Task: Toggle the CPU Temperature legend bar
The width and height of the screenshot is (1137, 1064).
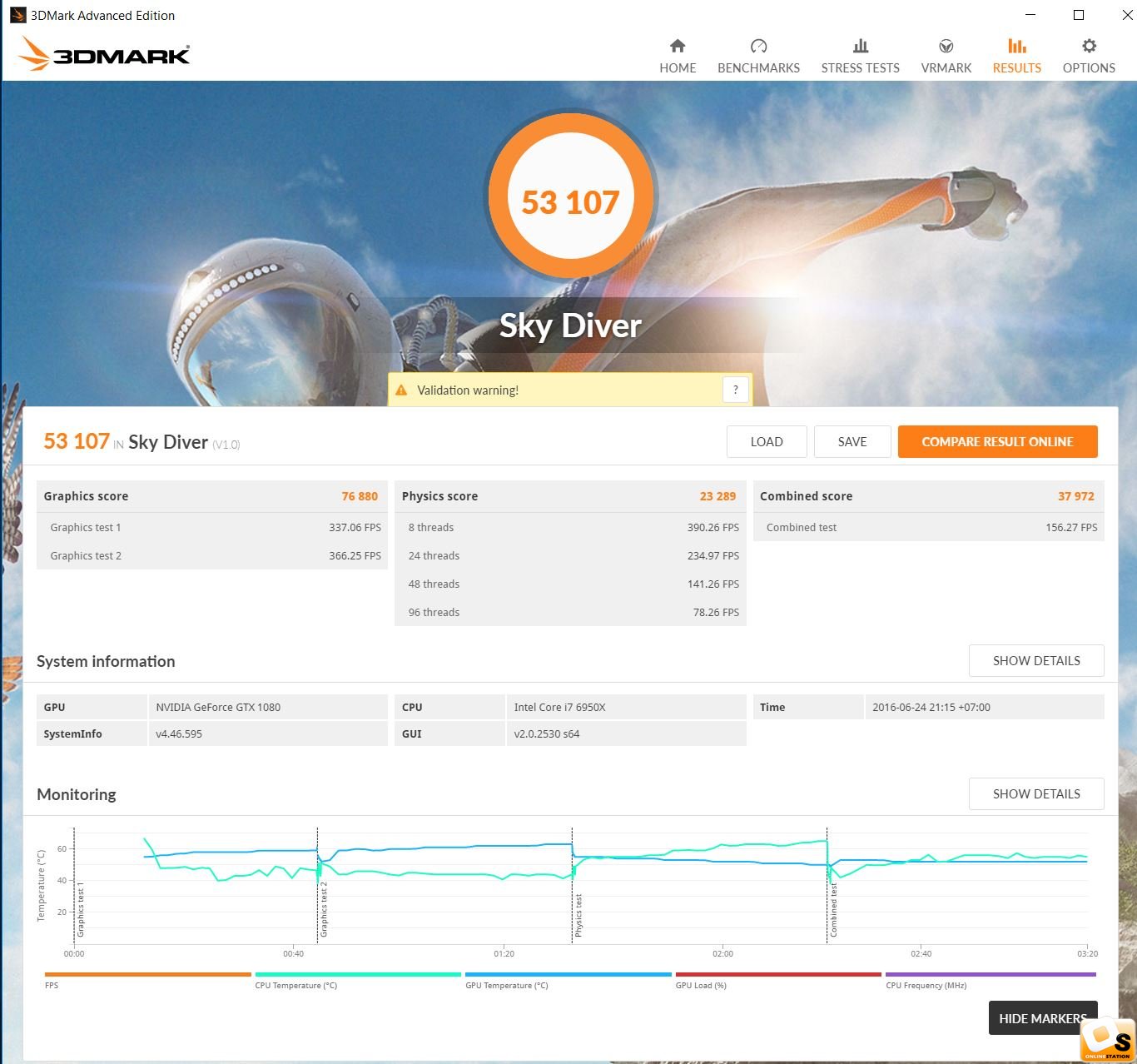Action: coord(358,974)
